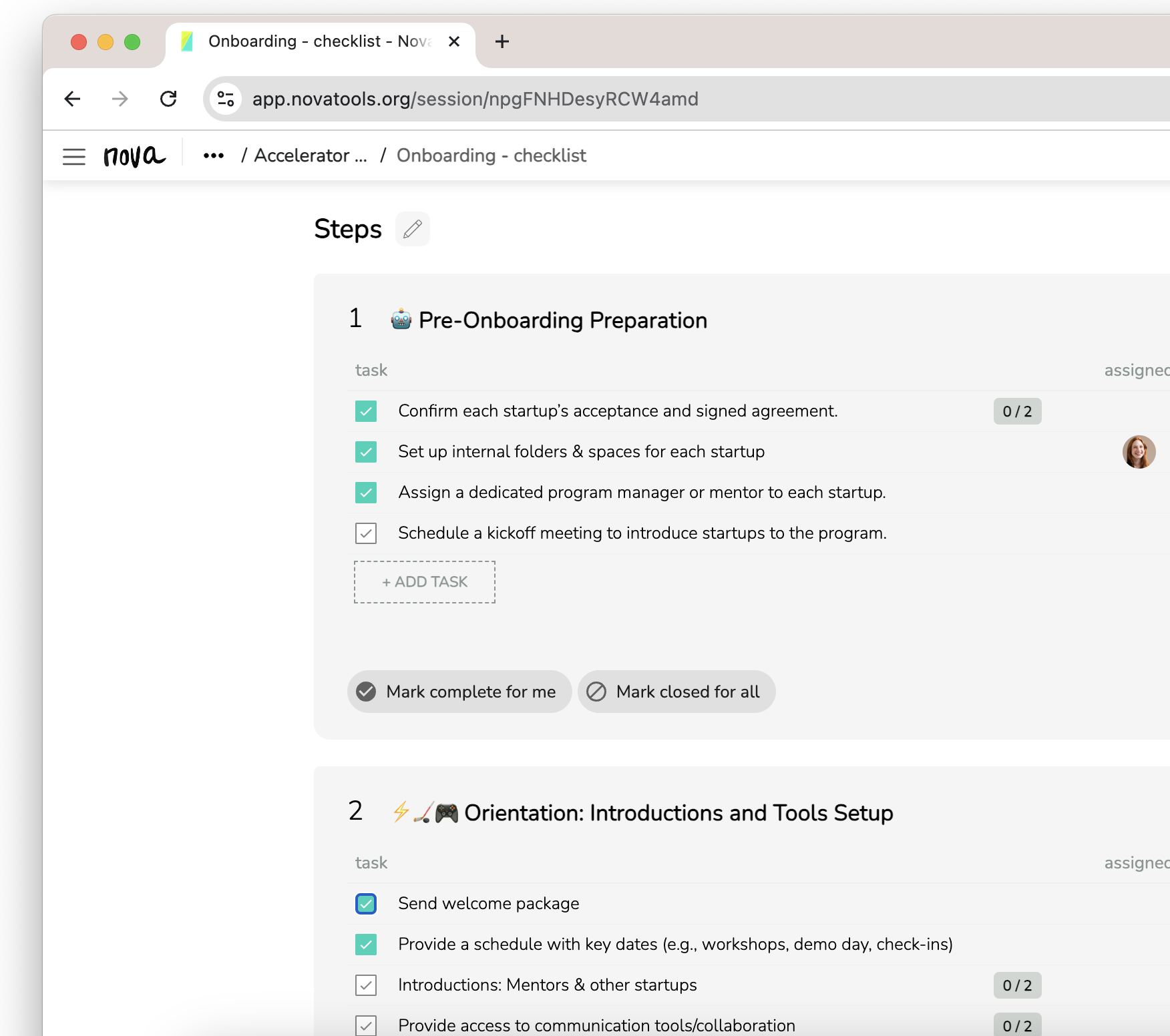Expand the 0/2 counter on signed agreement task
The image size is (1170, 1036).
1016,411
